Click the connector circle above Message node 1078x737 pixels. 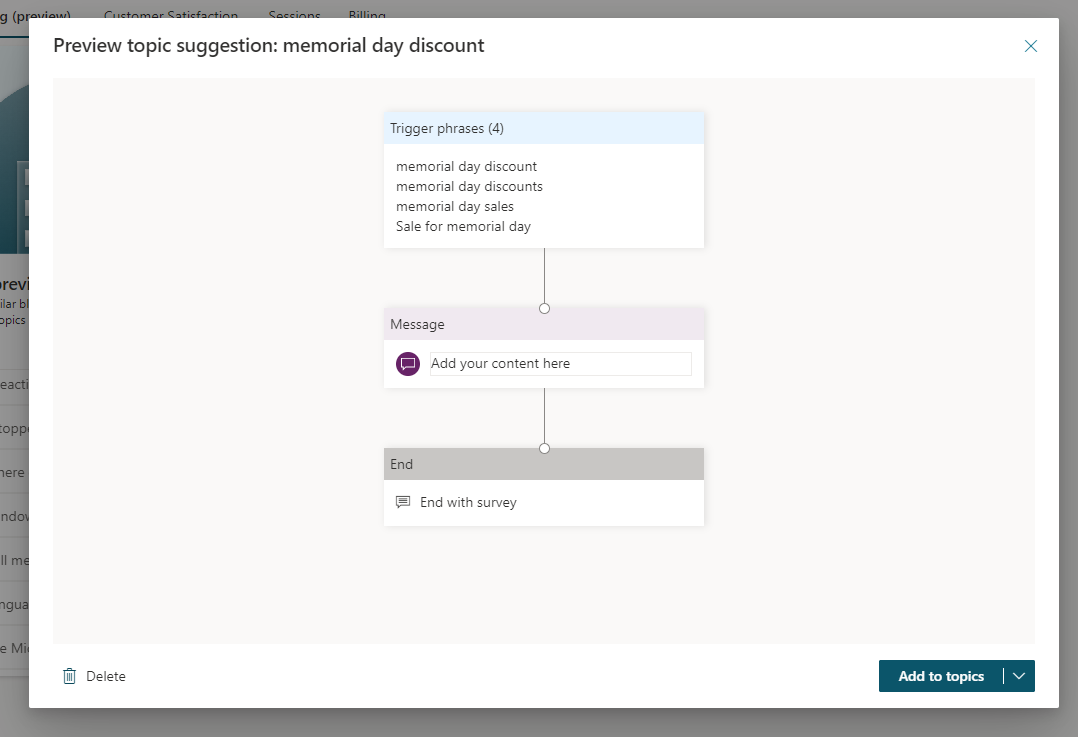tap(544, 308)
